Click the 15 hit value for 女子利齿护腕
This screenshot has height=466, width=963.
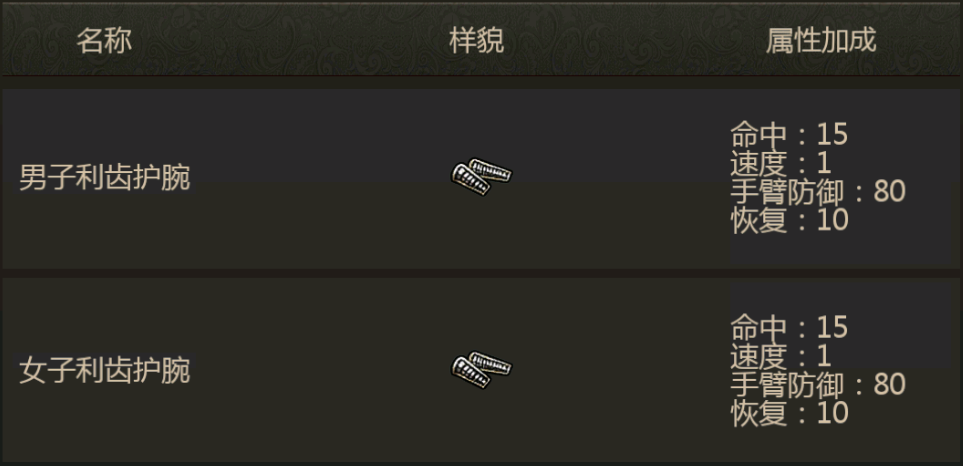click(832, 328)
